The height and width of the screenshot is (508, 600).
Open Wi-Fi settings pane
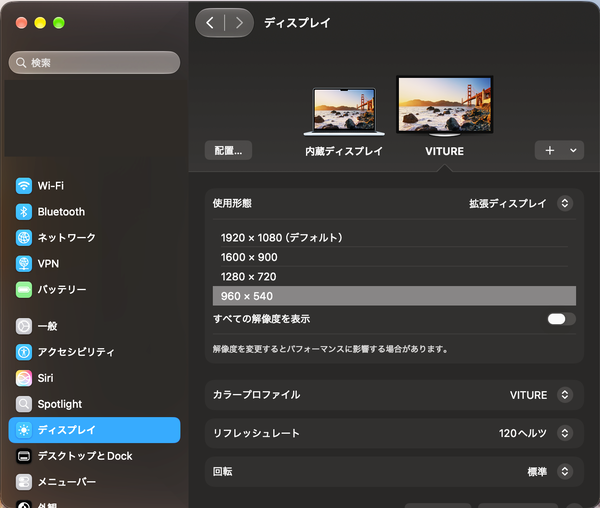(x=94, y=186)
